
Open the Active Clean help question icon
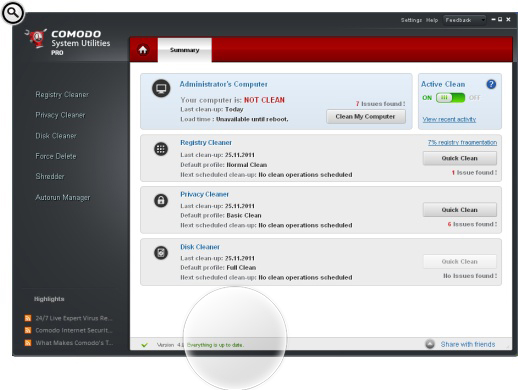click(x=491, y=84)
